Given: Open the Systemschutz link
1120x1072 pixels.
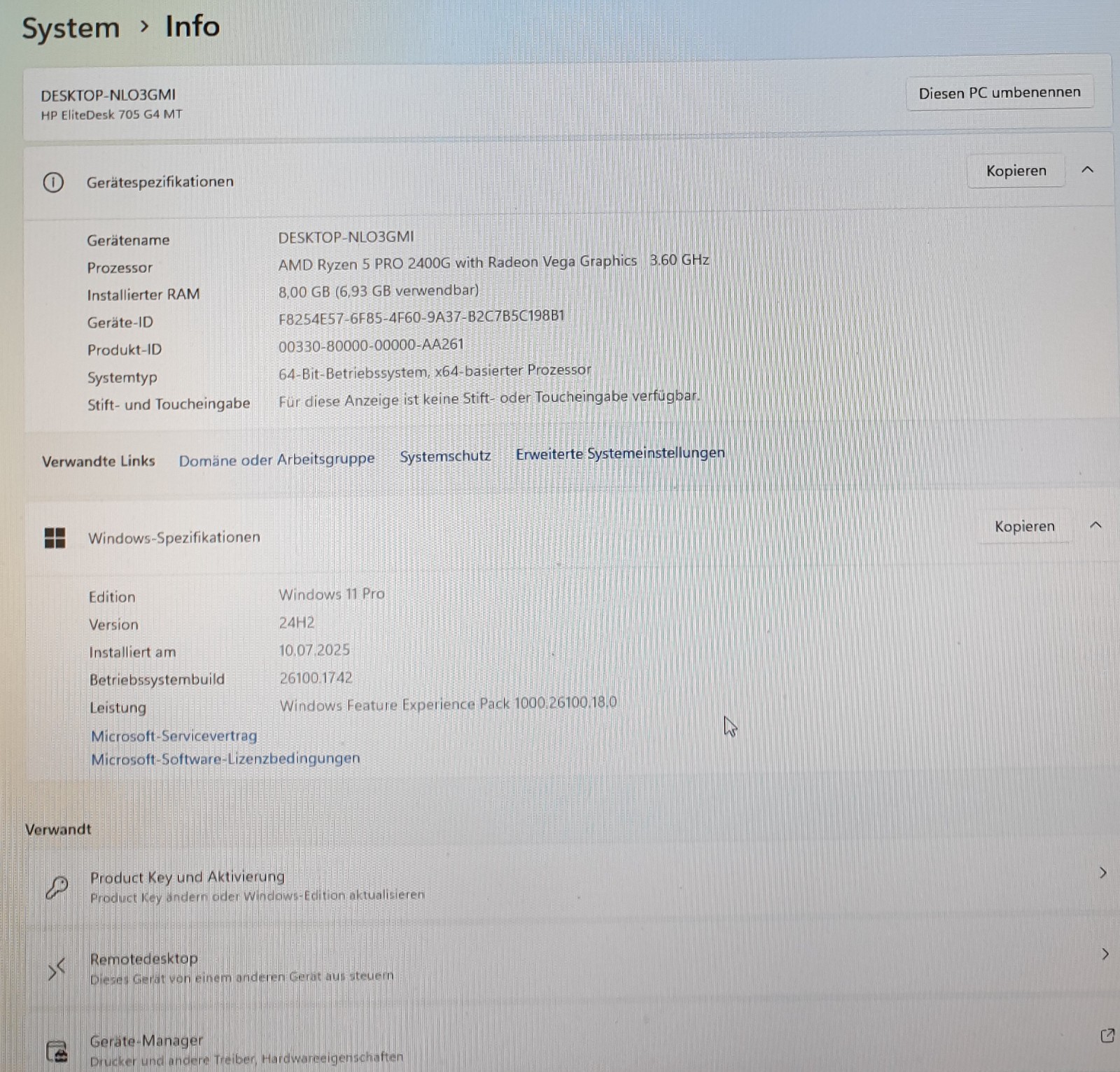Looking at the screenshot, I should tap(445, 456).
